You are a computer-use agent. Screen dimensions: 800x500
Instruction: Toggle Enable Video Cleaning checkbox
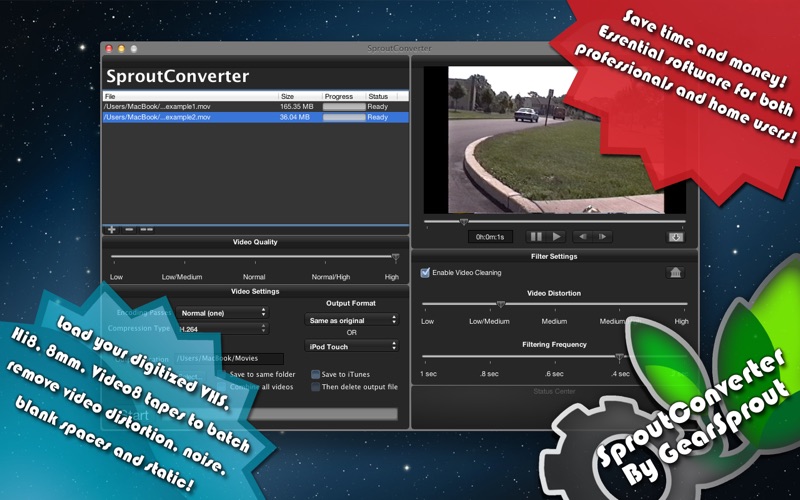[x=425, y=272]
